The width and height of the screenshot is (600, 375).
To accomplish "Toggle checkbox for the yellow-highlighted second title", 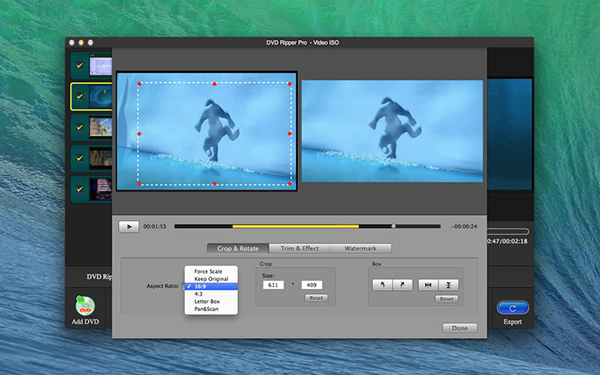I will point(80,96).
